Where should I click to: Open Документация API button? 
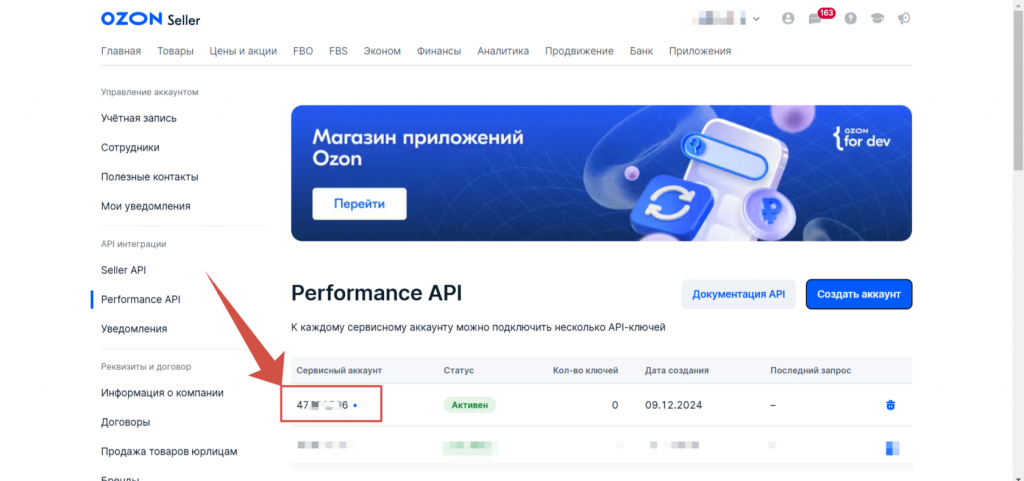pyautogui.click(x=739, y=294)
